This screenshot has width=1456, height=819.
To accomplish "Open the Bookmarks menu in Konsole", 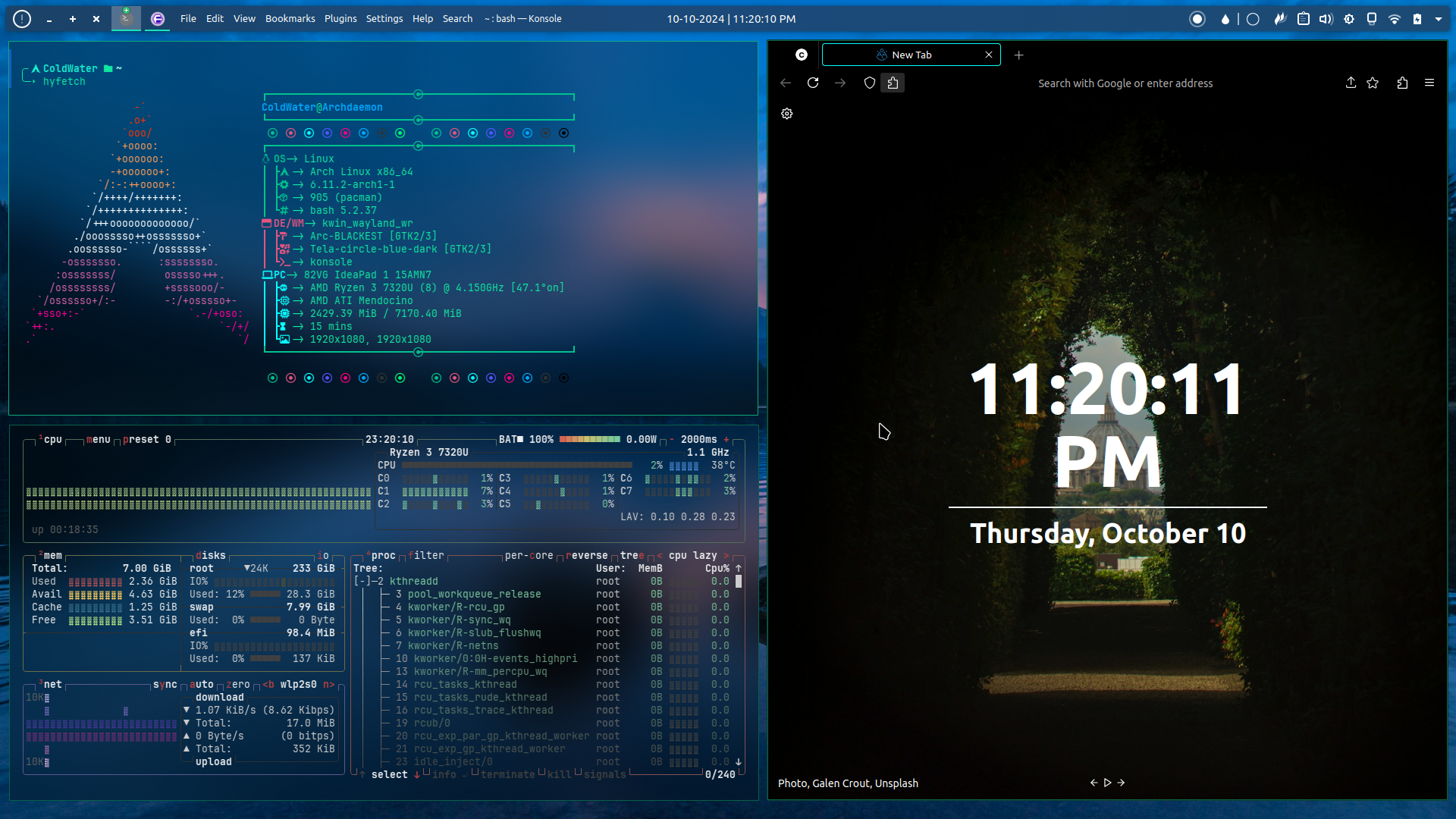I will click(x=290, y=19).
